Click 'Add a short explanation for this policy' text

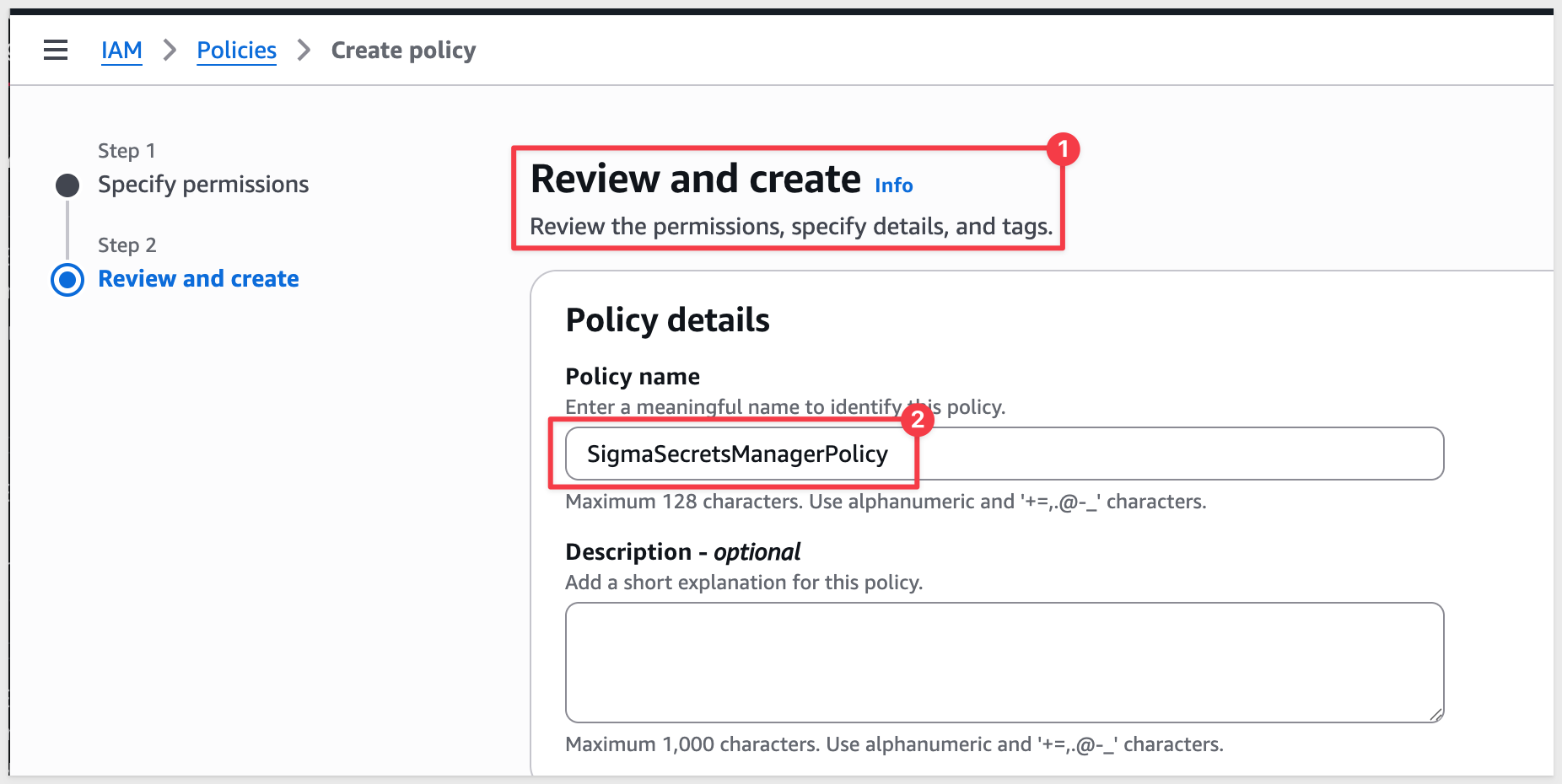[744, 583]
